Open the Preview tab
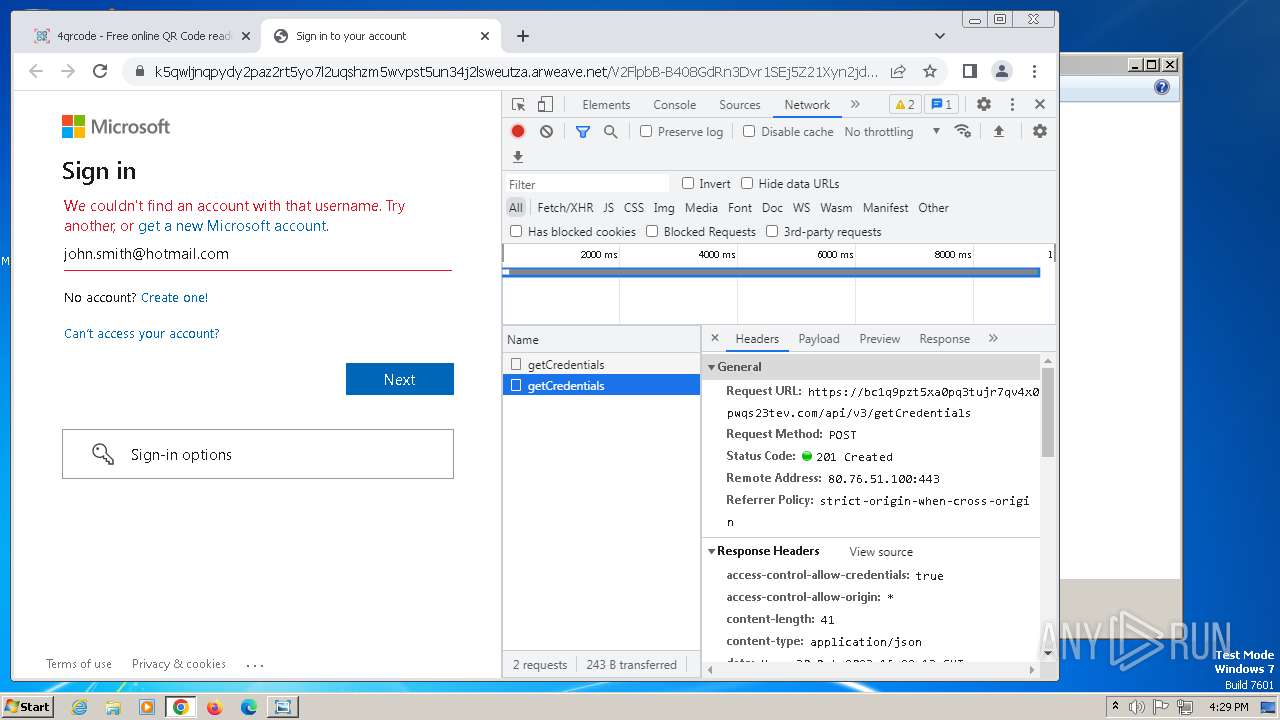The width and height of the screenshot is (1280, 720). [880, 339]
